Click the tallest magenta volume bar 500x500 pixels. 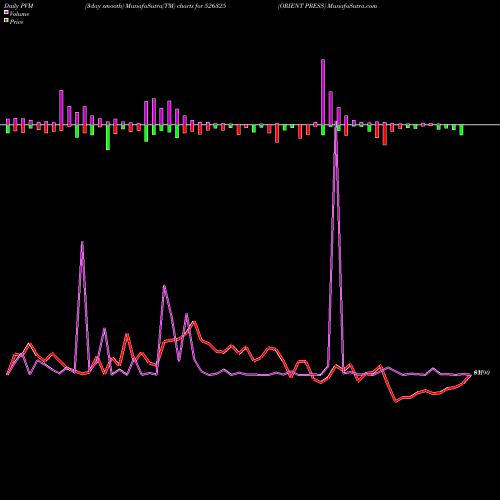tap(323, 92)
